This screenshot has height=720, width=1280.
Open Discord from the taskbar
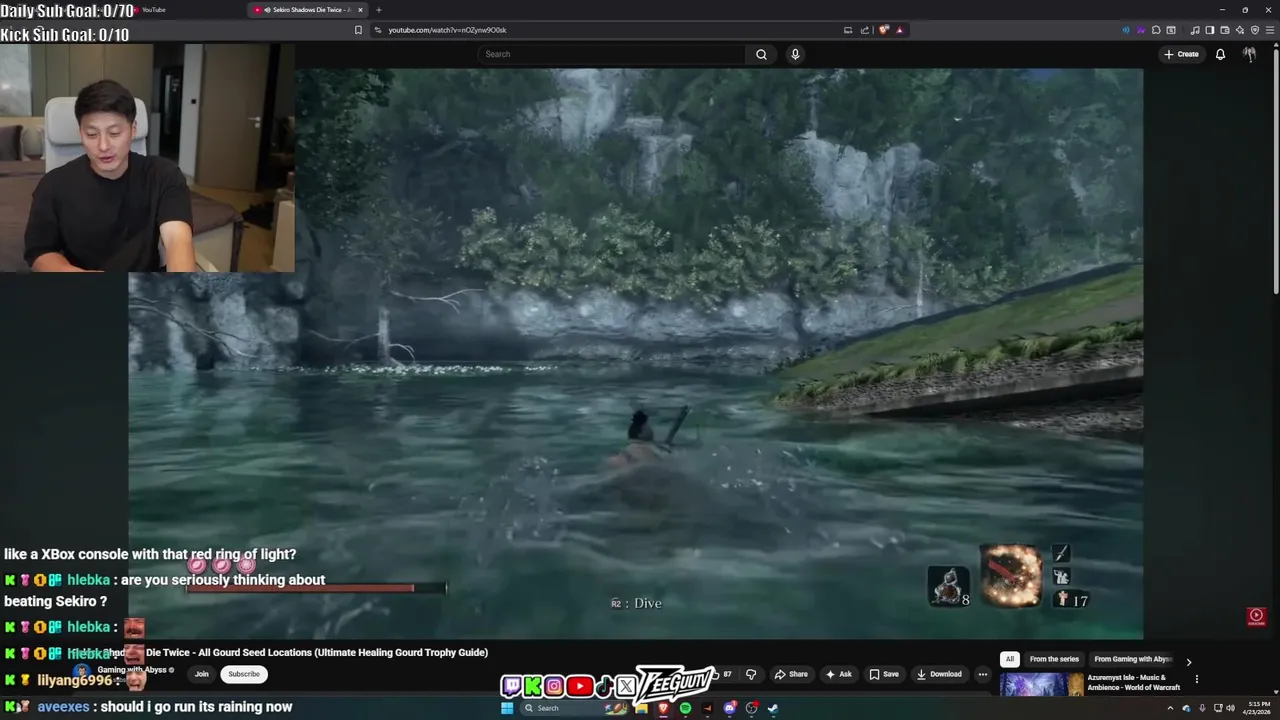(x=729, y=708)
